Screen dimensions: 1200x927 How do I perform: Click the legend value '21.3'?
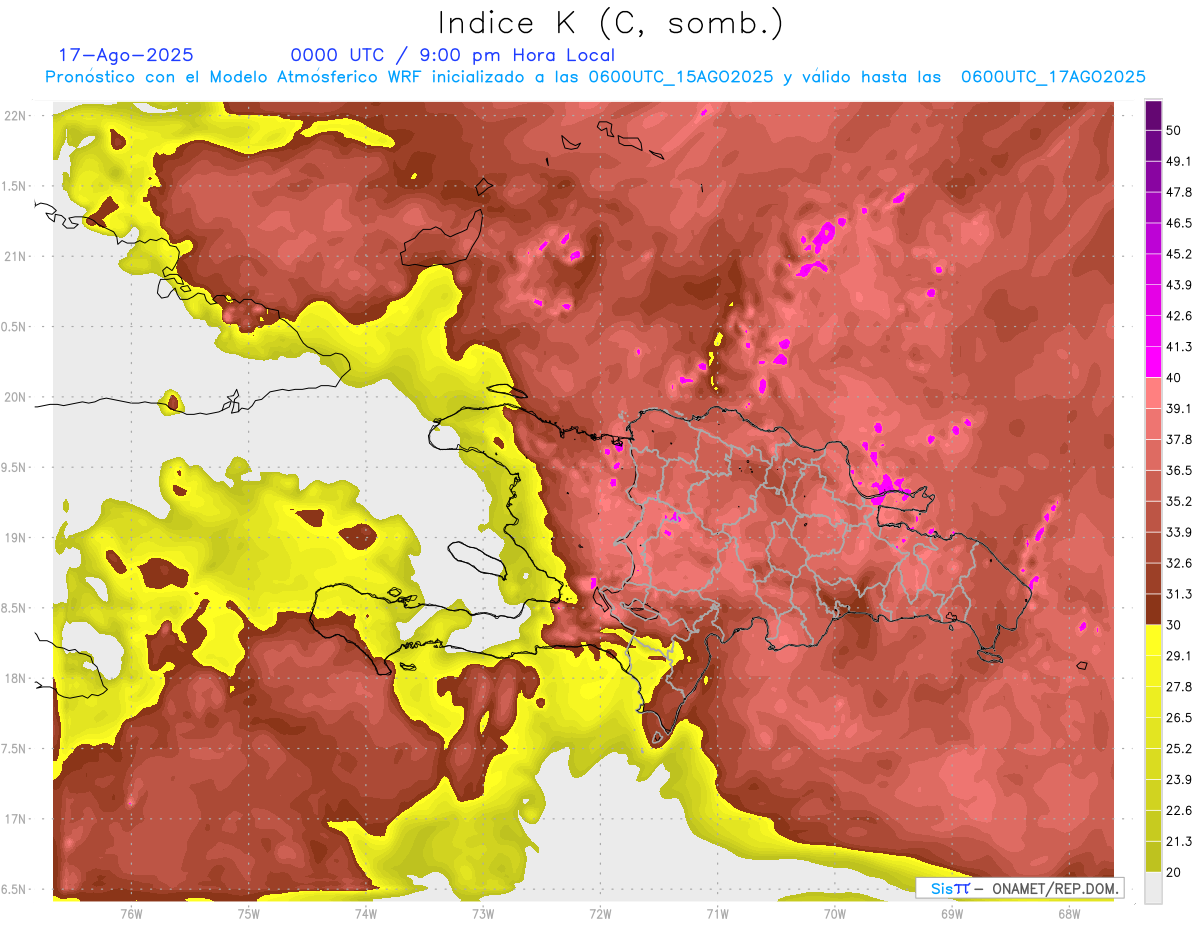point(1178,842)
